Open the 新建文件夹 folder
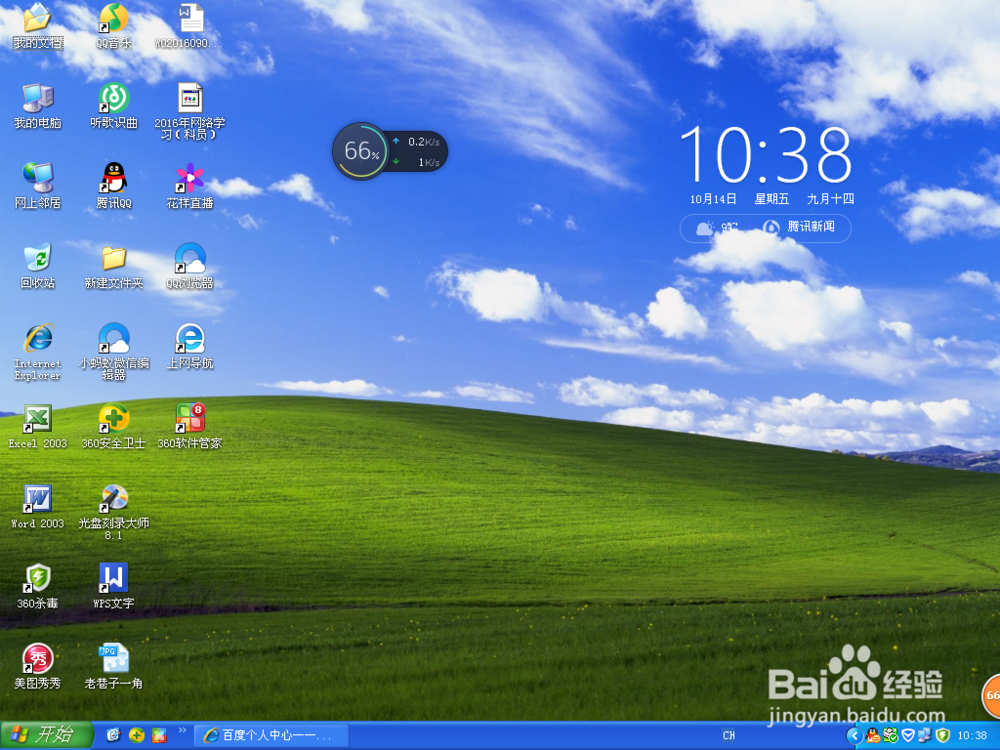1000x750 pixels. point(114,266)
